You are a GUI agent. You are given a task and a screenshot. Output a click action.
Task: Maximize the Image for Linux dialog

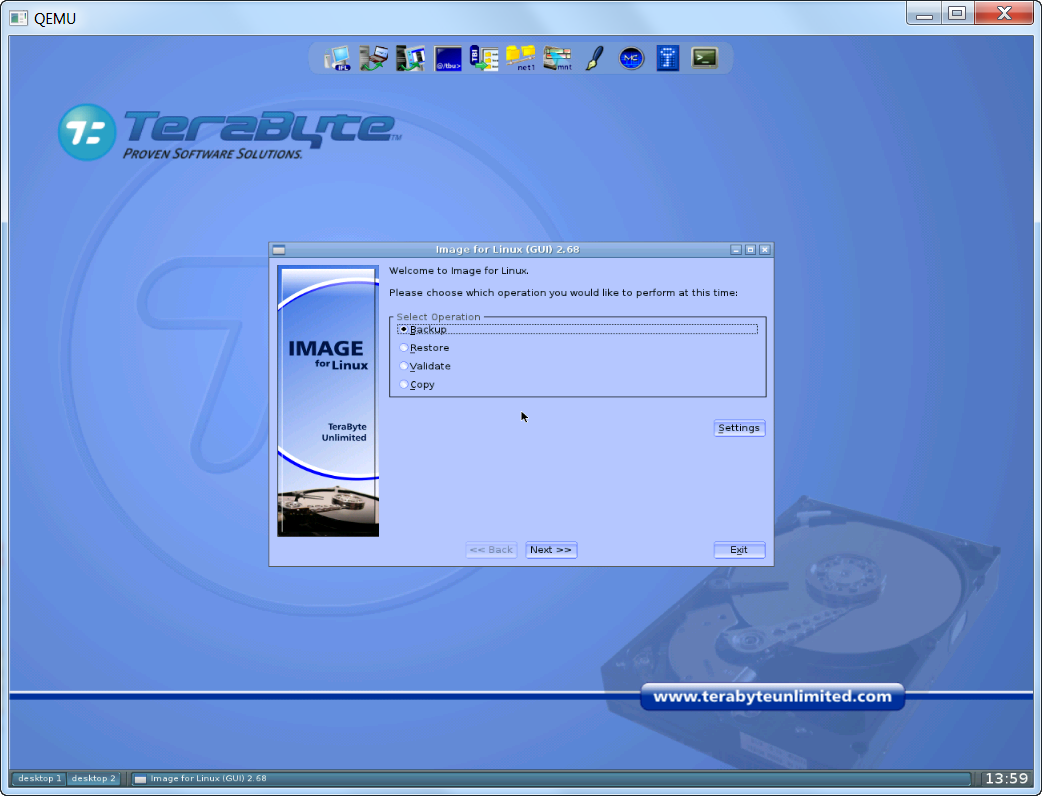click(x=750, y=250)
